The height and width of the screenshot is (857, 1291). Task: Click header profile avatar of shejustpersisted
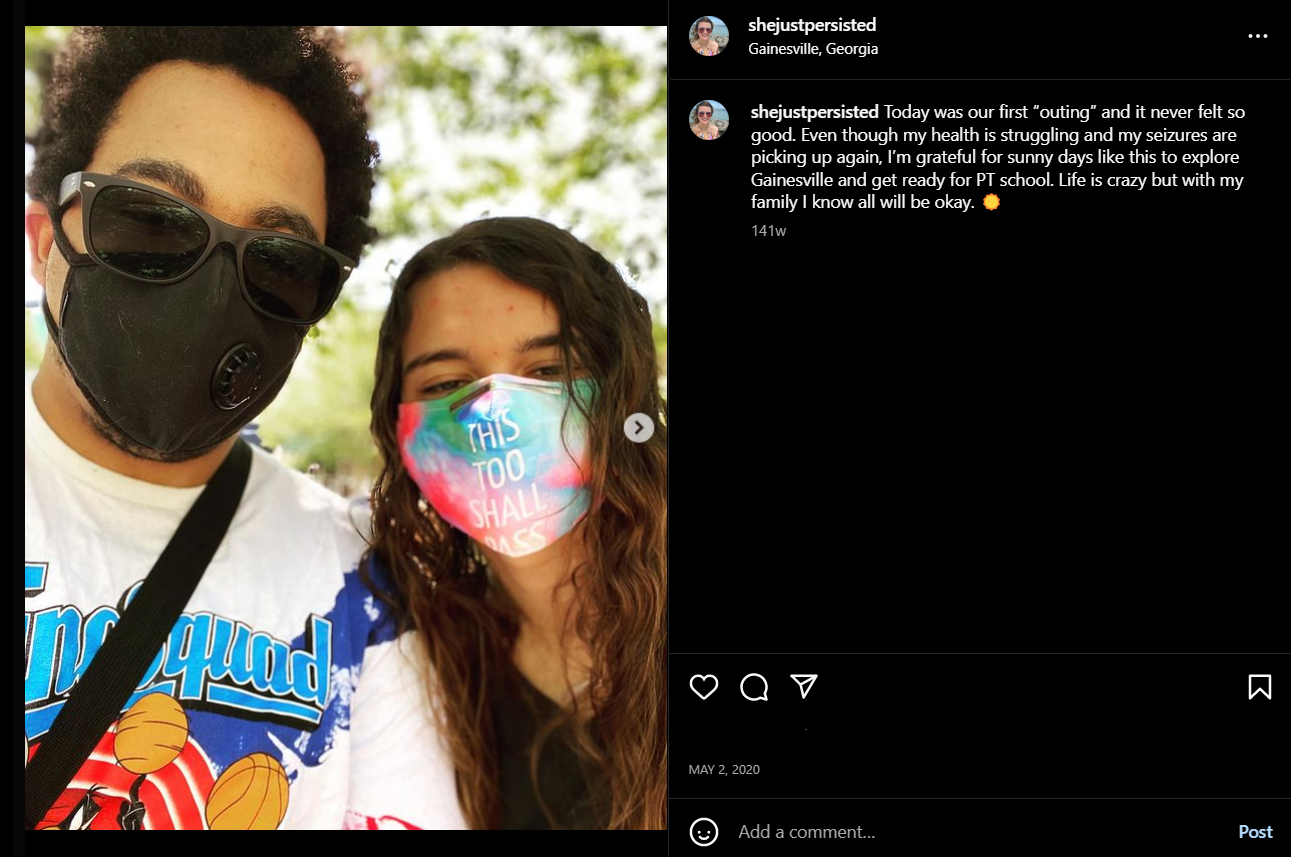pyautogui.click(x=708, y=36)
